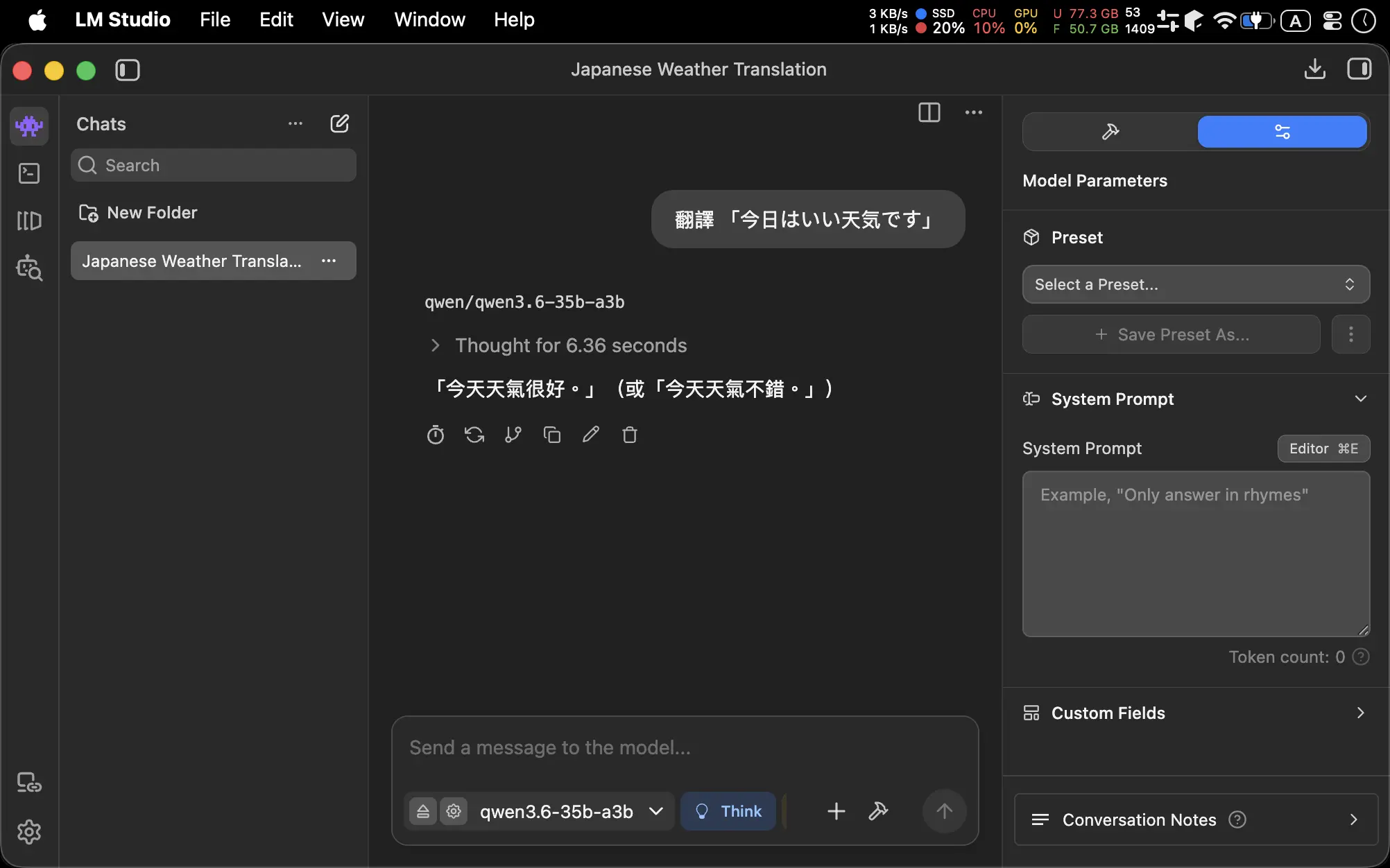Open the Window menu
This screenshot has height=868, width=1390.
click(x=429, y=19)
